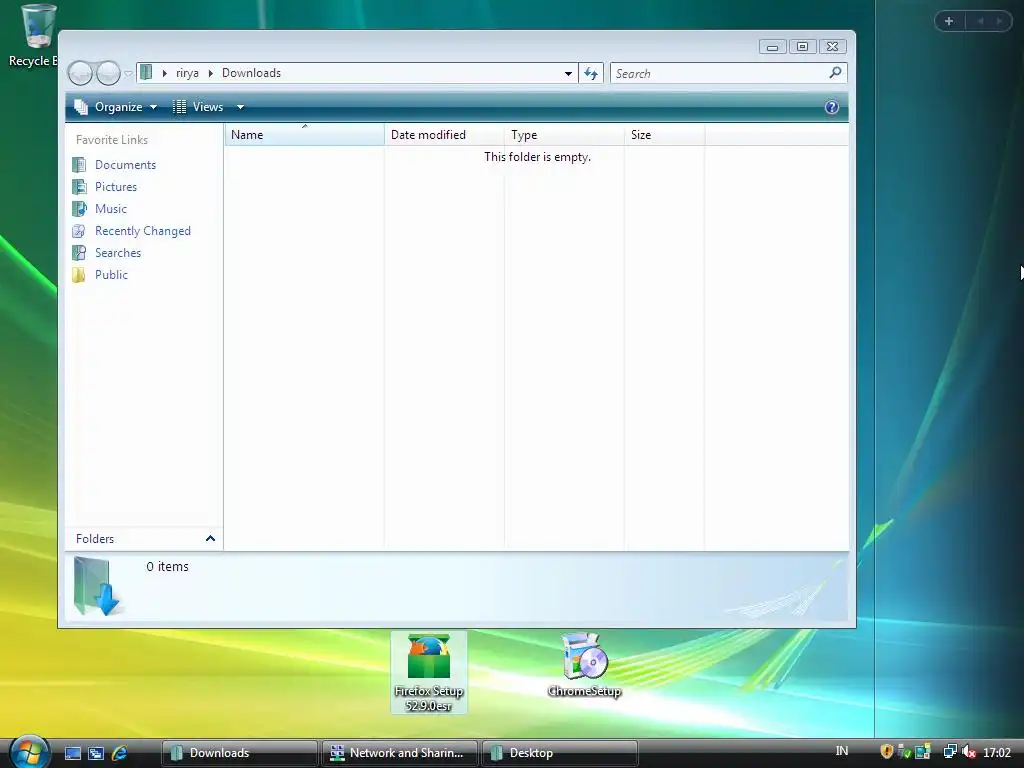Click the Searches icon in sidebar
This screenshot has width=1024, height=768.
tap(79, 253)
